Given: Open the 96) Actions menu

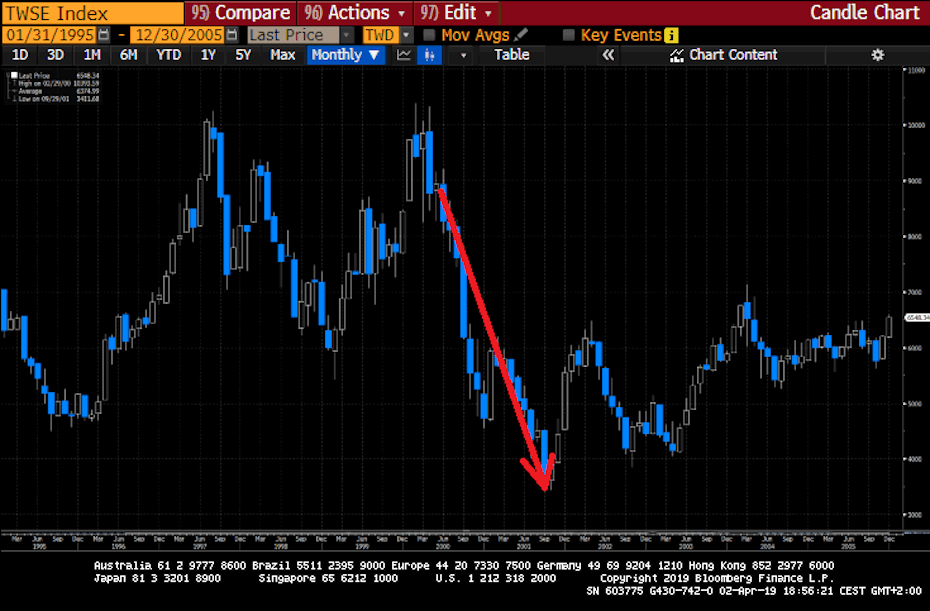Looking at the screenshot, I should pos(355,12).
